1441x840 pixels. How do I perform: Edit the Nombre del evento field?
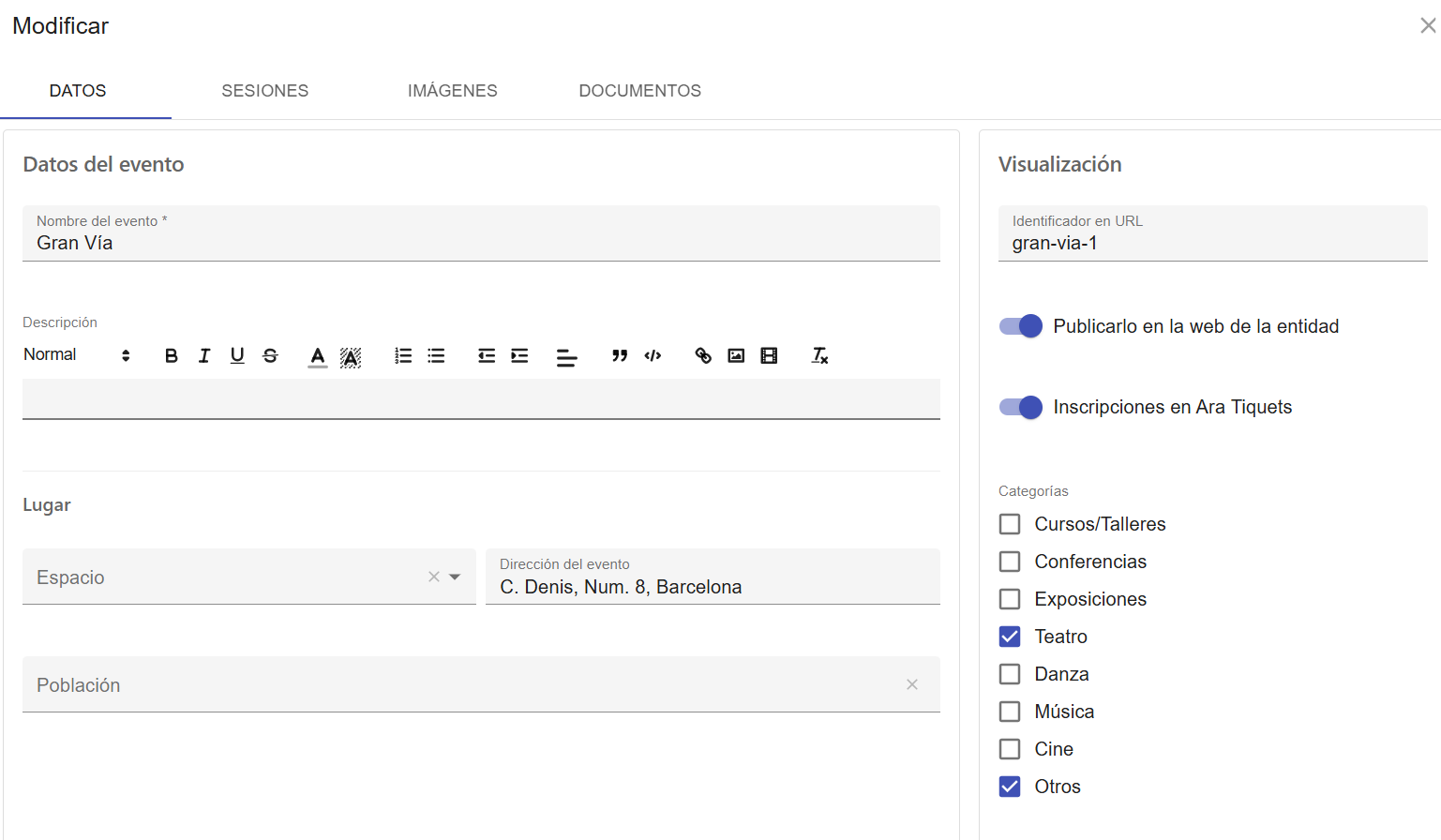click(481, 233)
